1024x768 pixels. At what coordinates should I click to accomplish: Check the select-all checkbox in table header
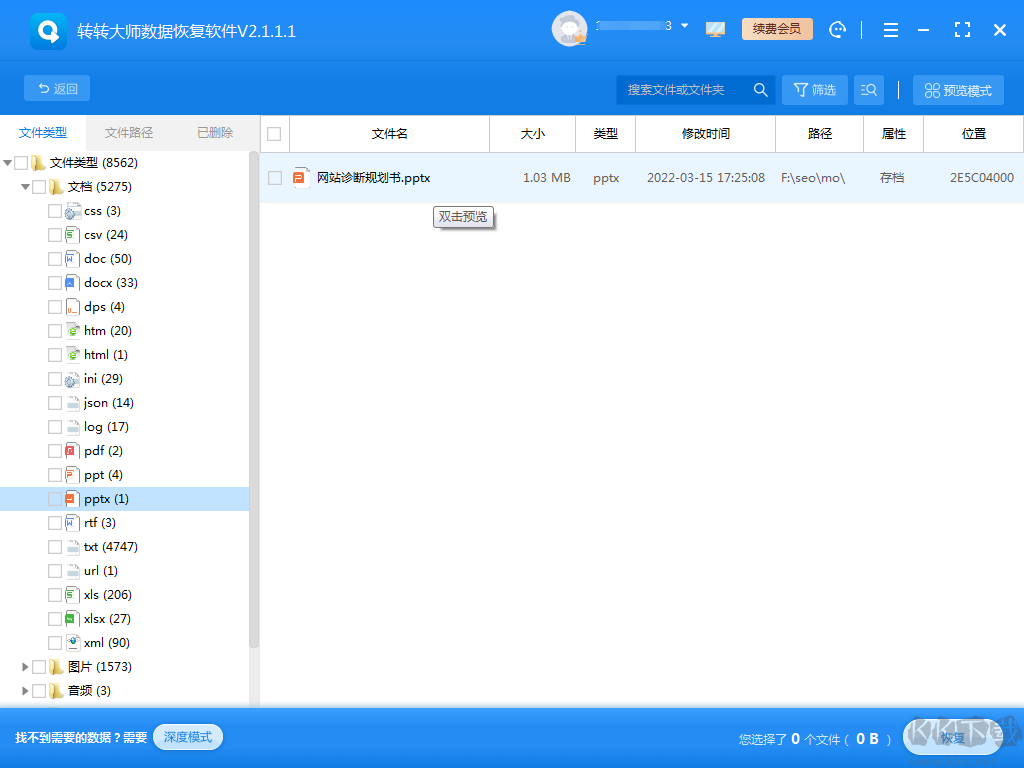pos(273,133)
